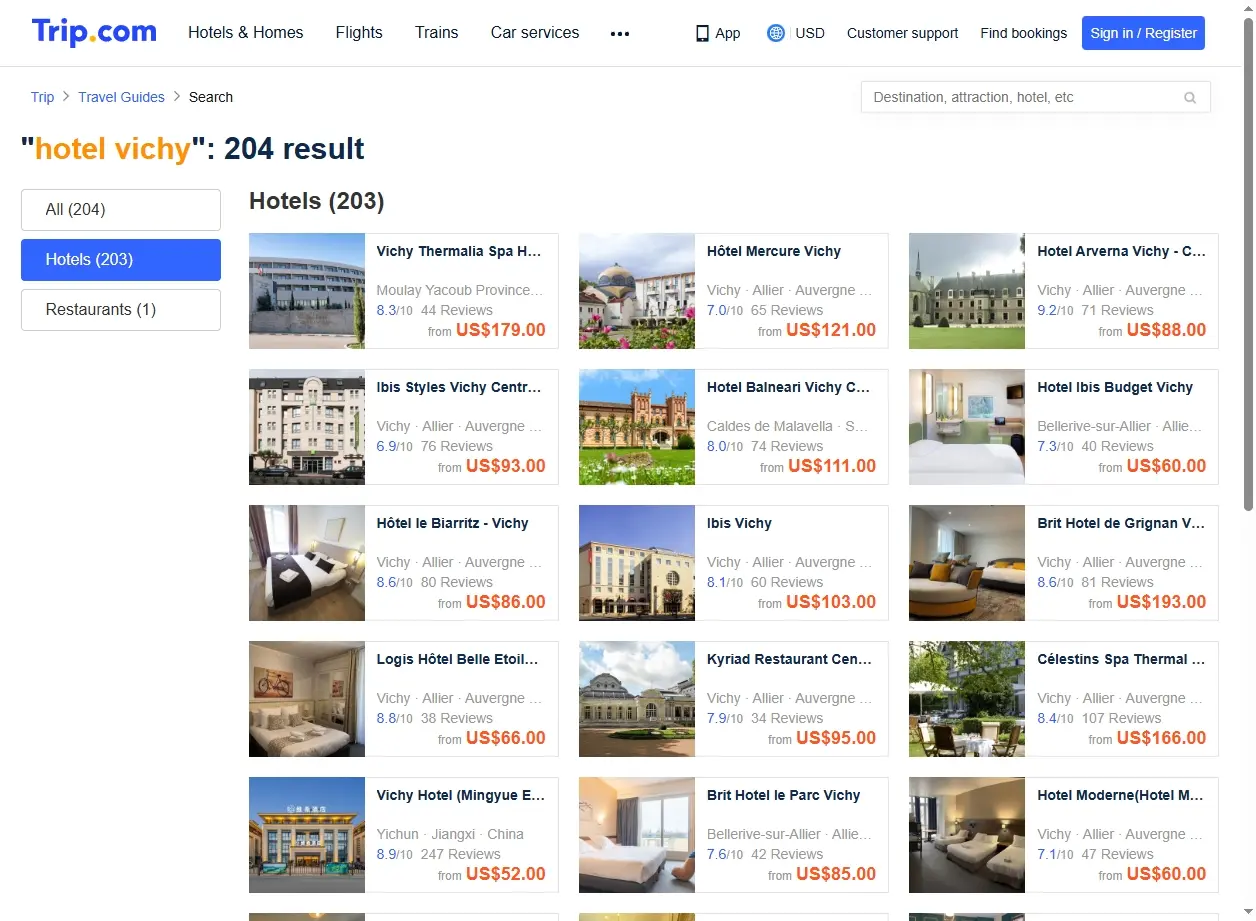Click the US$88.00 price
Viewport: 1256px width, 921px height.
click(1166, 330)
